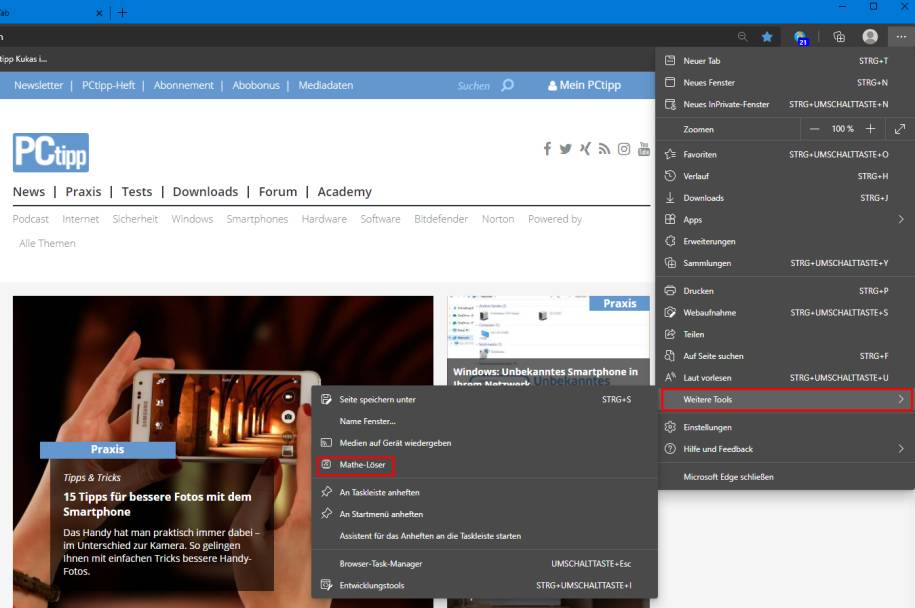Select Neuer Tab menu entry
The width and height of the screenshot is (915, 608).
point(785,61)
